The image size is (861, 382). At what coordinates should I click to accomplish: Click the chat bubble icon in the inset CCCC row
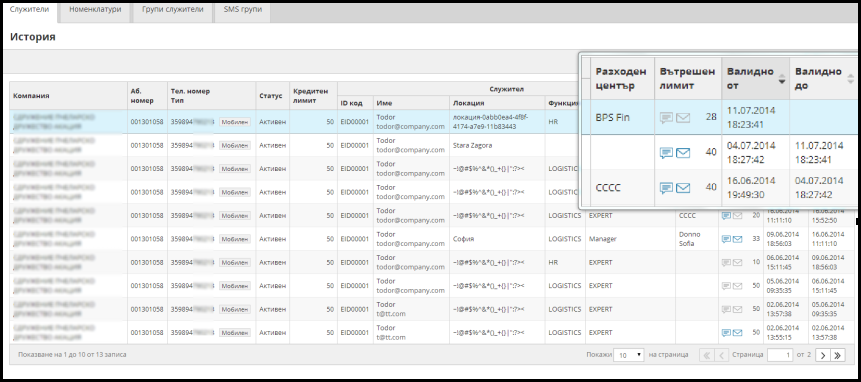(667, 188)
